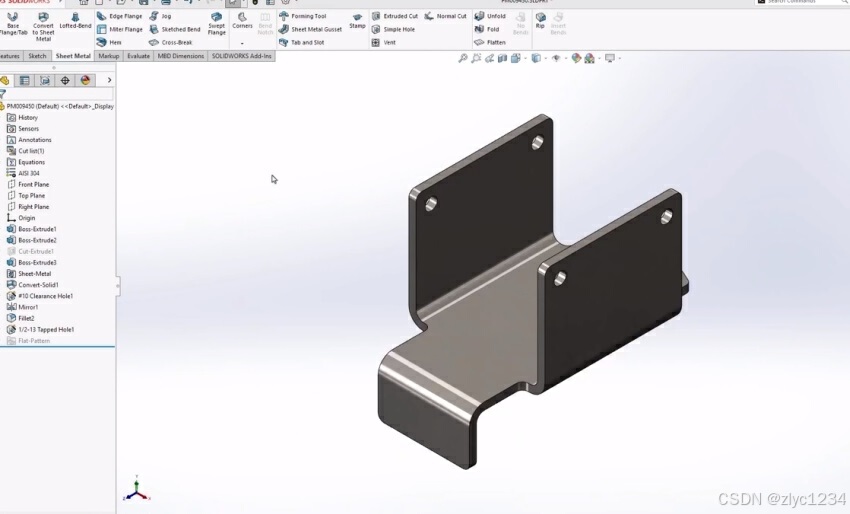Select the Convert-Solid1 feature
Image resolution: width=850 pixels, height=514 pixels.
[x=33, y=285]
